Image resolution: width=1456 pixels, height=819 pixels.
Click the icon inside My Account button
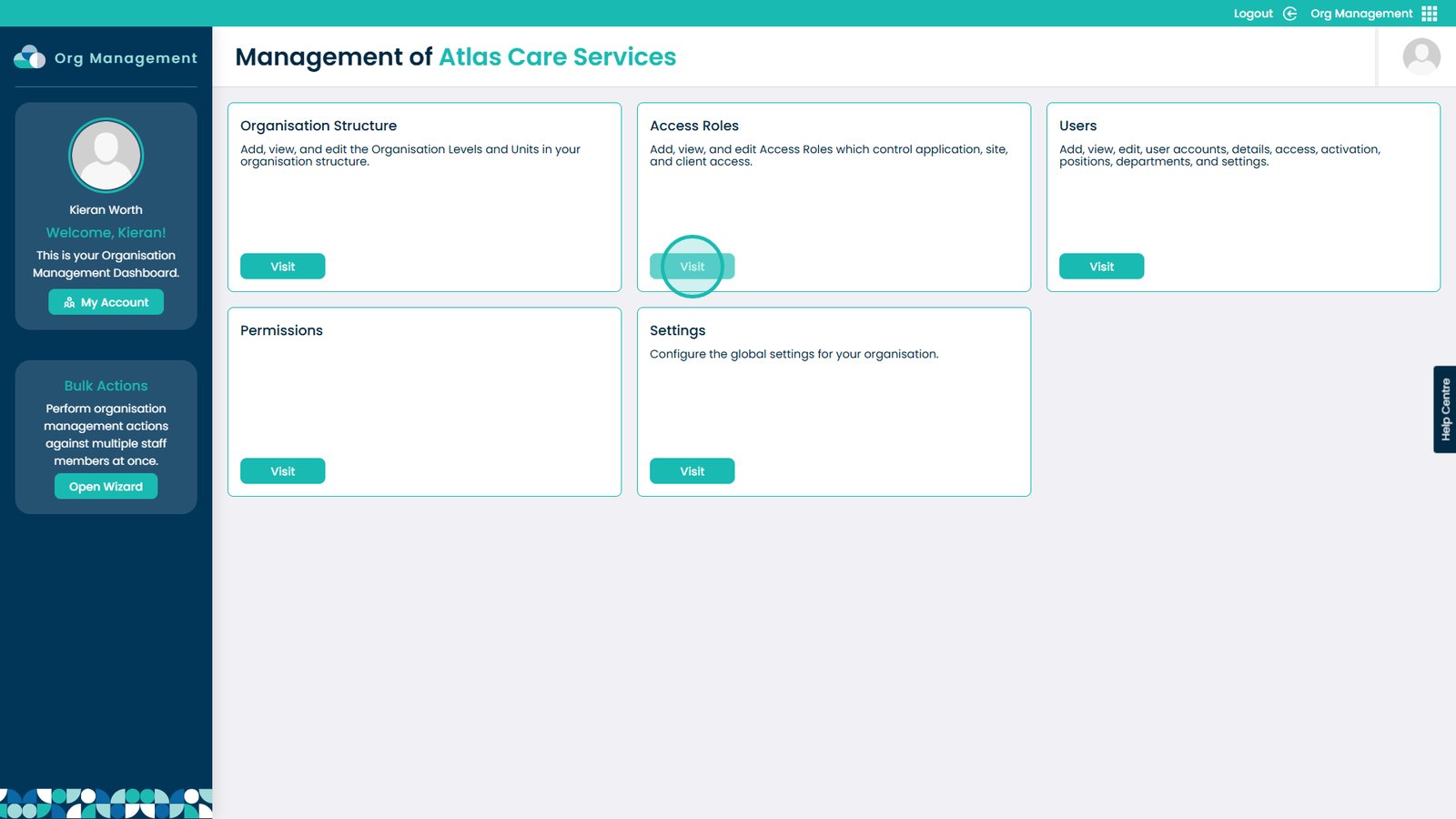pyautogui.click(x=69, y=302)
